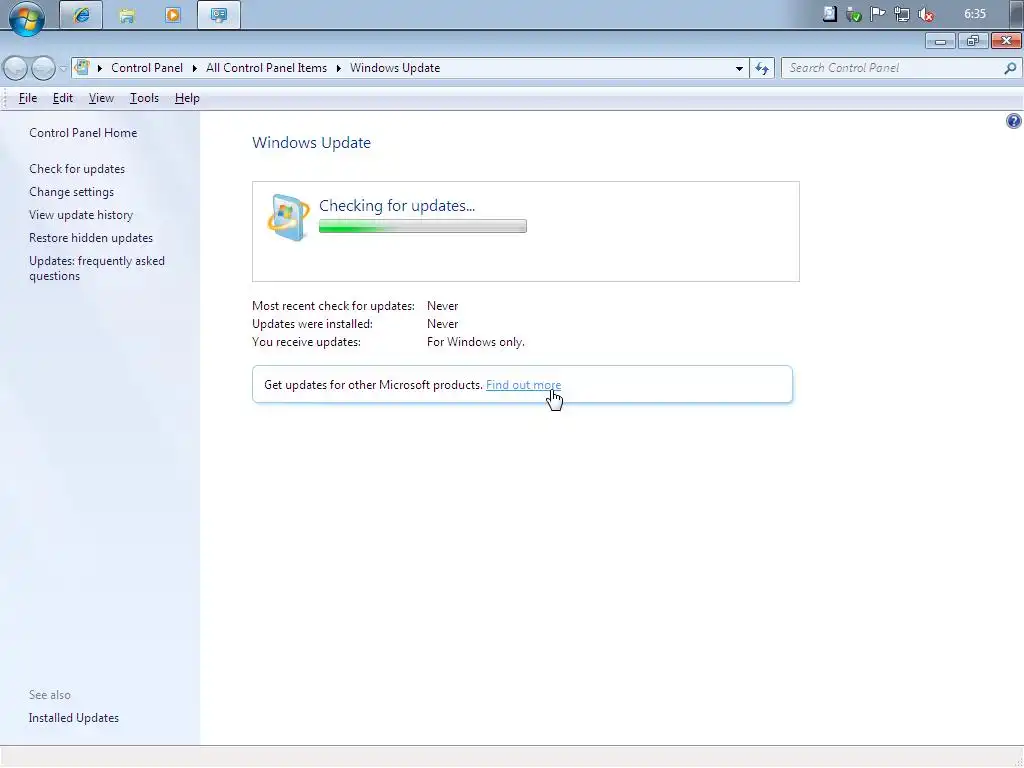This screenshot has width=1024, height=768.
Task: Click the checking updates progress bar
Action: 423,226
